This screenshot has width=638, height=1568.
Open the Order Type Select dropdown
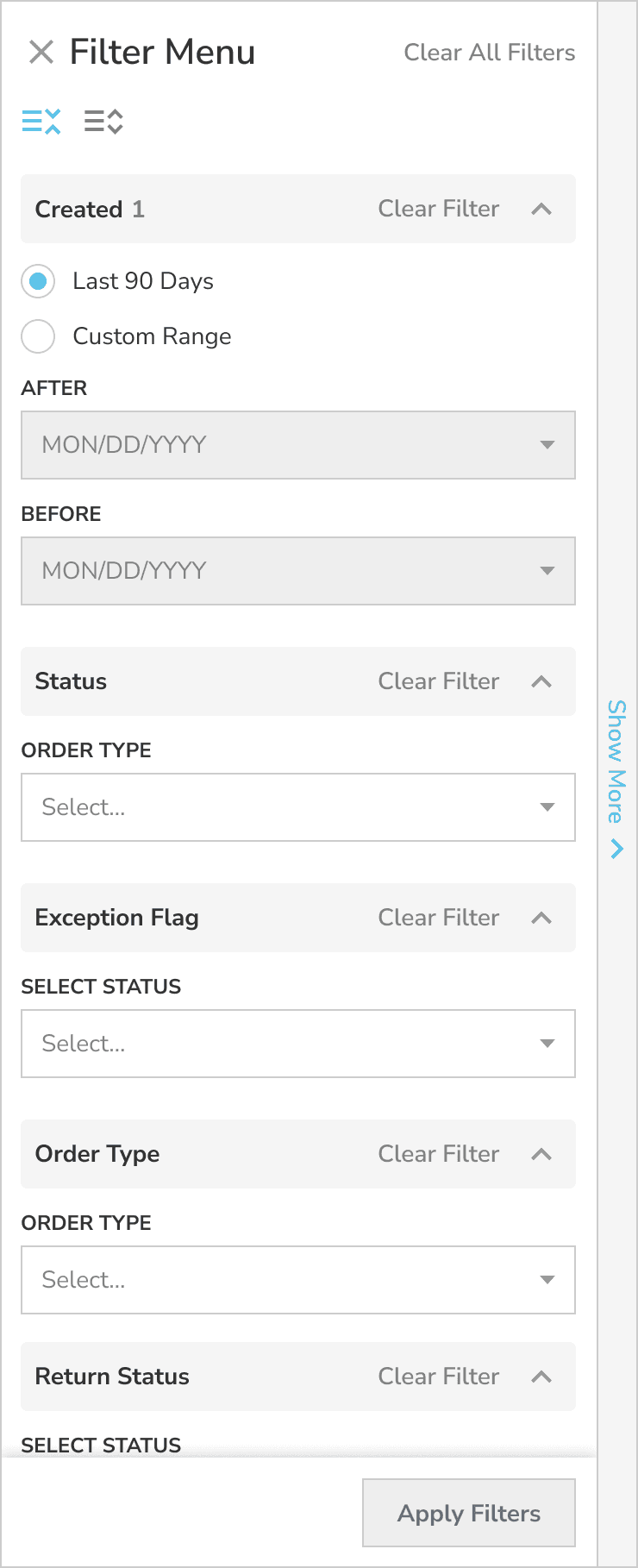297,1280
